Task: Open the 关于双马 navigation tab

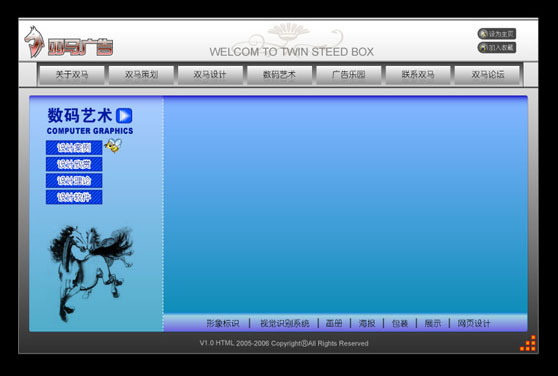Action: pos(72,75)
